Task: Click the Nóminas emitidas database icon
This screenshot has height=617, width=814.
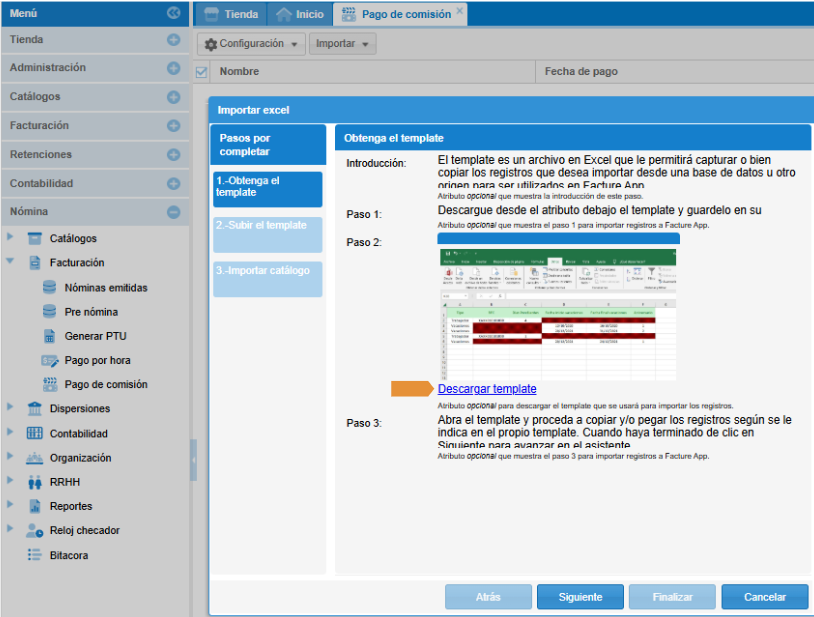Action: click(x=50, y=287)
